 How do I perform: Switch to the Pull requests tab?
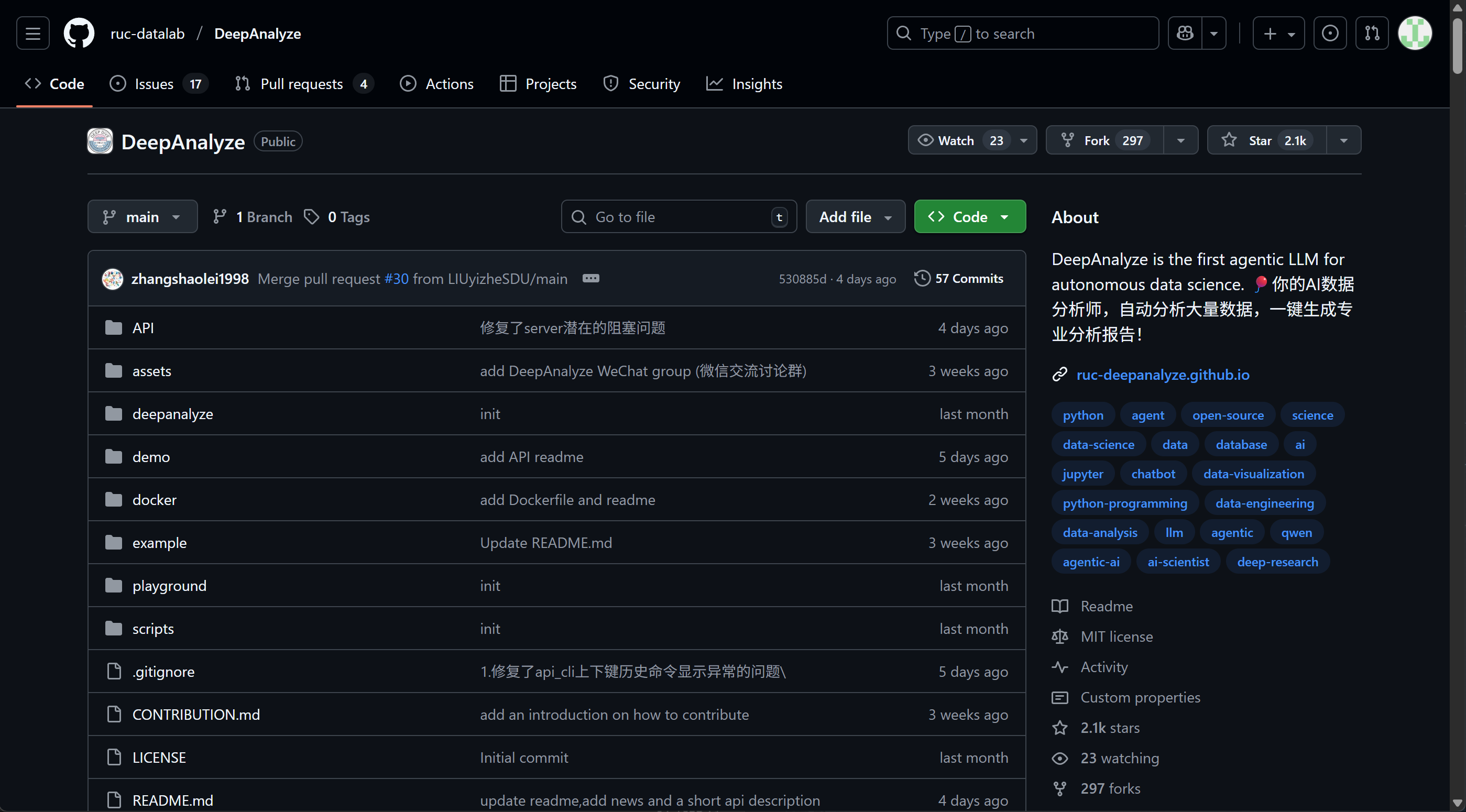[304, 84]
